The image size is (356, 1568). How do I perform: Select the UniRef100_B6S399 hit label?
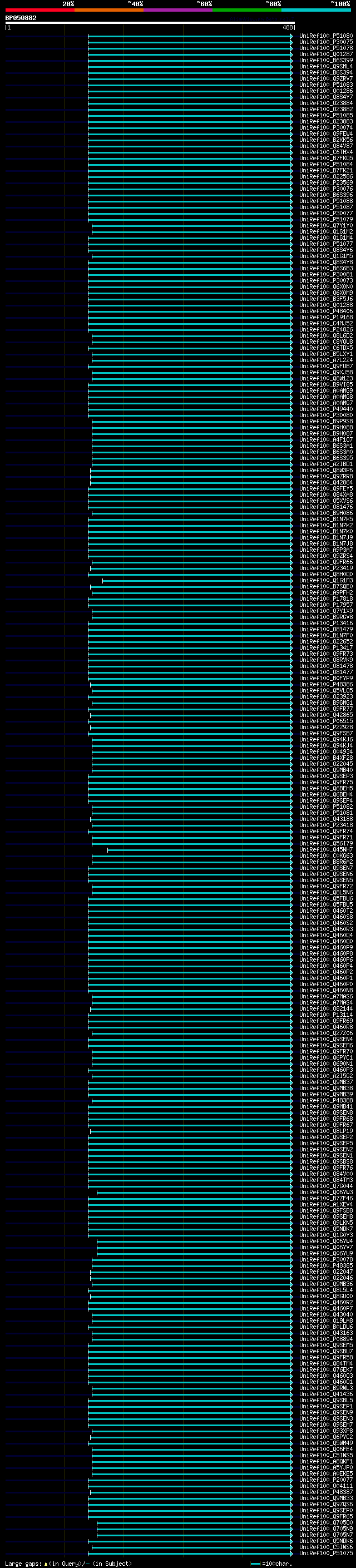pos(326,60)
